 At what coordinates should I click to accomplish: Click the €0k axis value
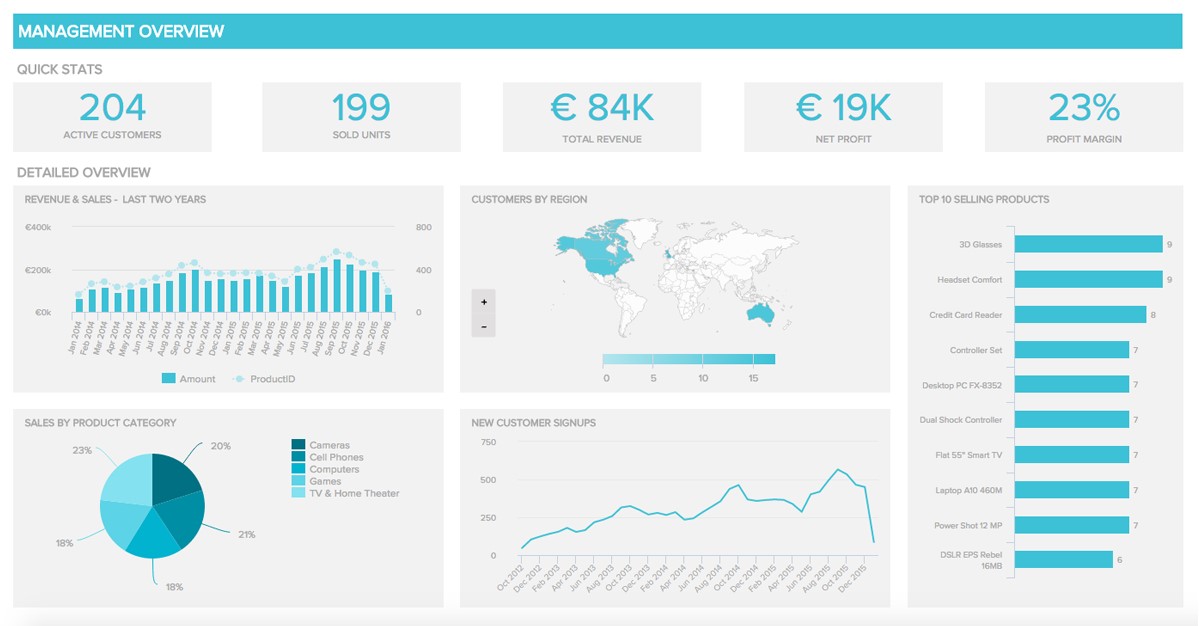tap(43, 313)
